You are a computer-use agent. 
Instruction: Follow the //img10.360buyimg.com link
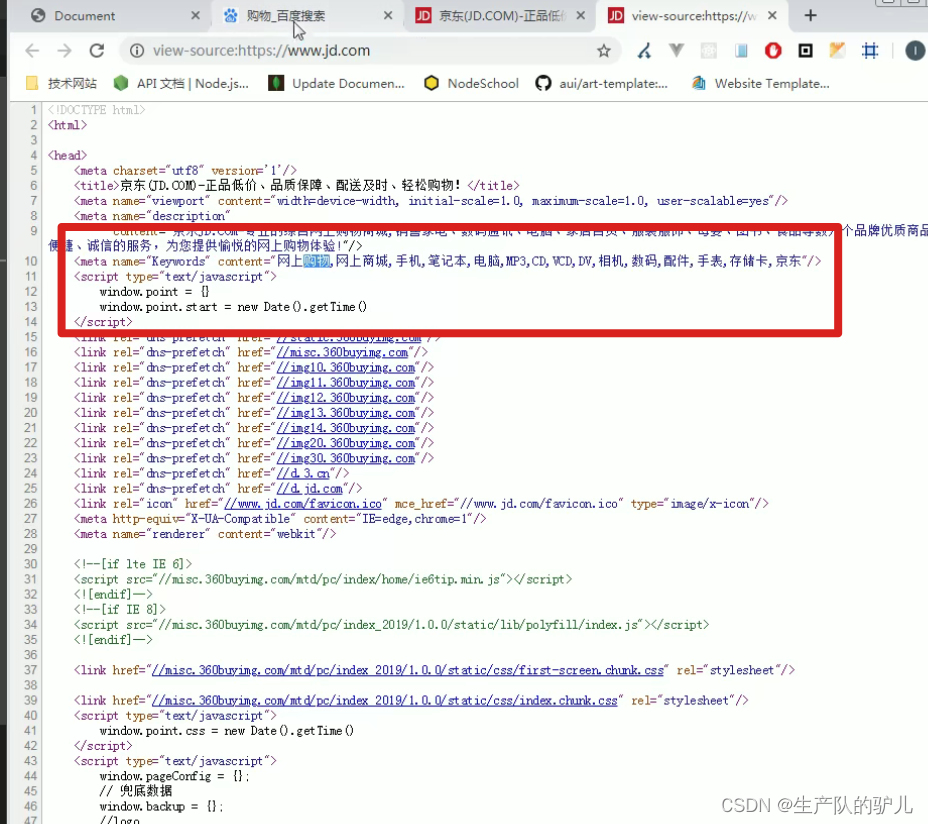tap(346, 368)
